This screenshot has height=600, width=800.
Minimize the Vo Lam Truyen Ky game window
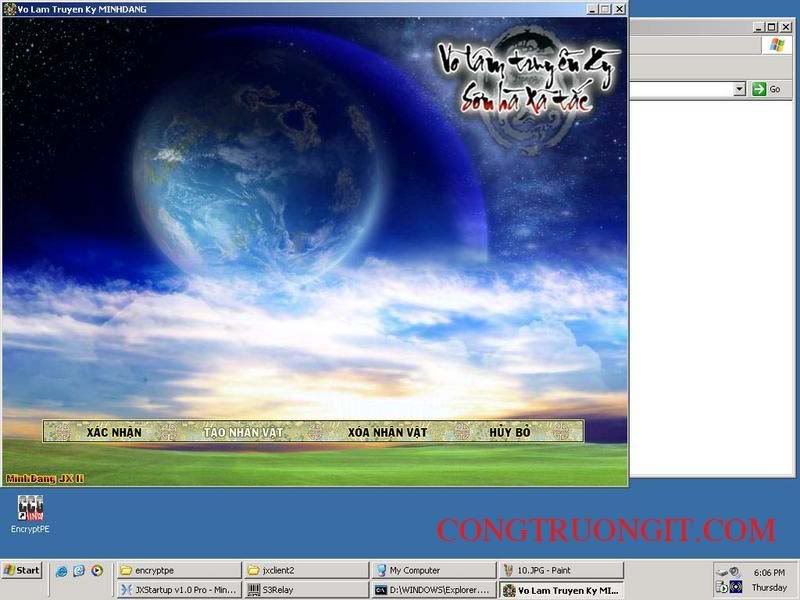[x=592, y=9]
